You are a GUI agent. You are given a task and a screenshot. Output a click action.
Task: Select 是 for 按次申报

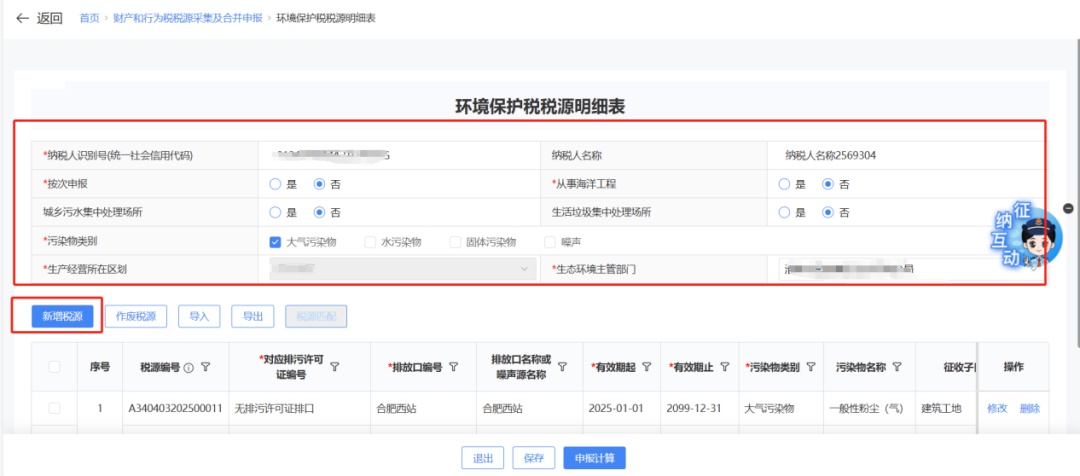(275, 184)
